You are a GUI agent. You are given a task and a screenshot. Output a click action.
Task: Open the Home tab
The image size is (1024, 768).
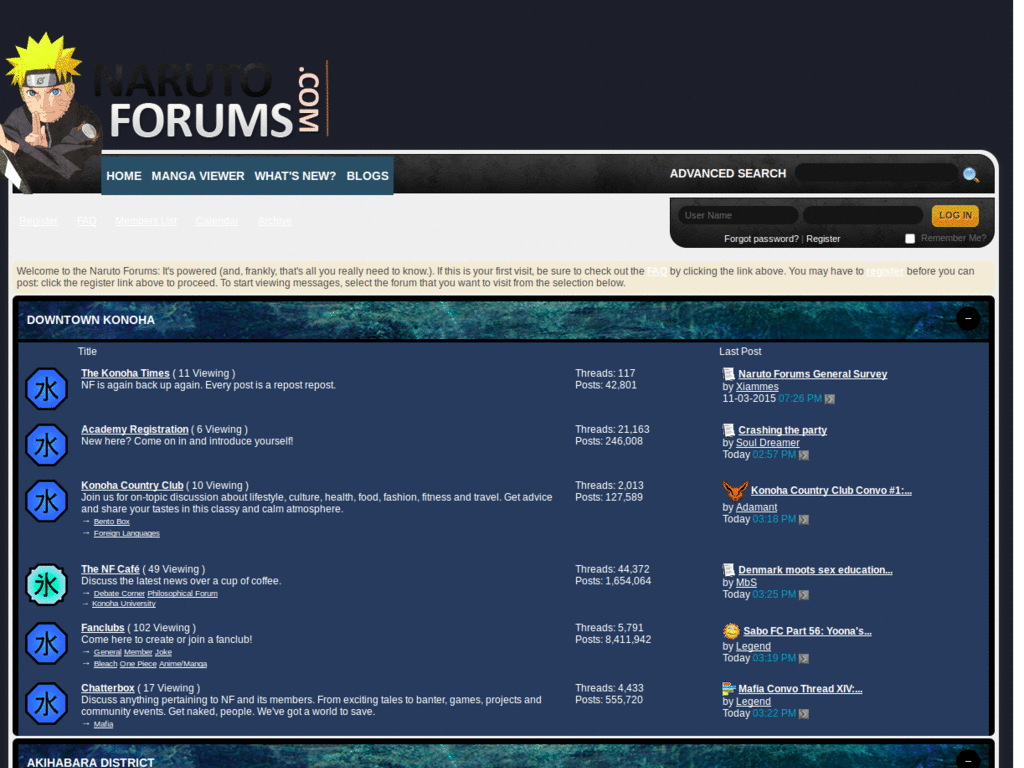pos(124,176)
